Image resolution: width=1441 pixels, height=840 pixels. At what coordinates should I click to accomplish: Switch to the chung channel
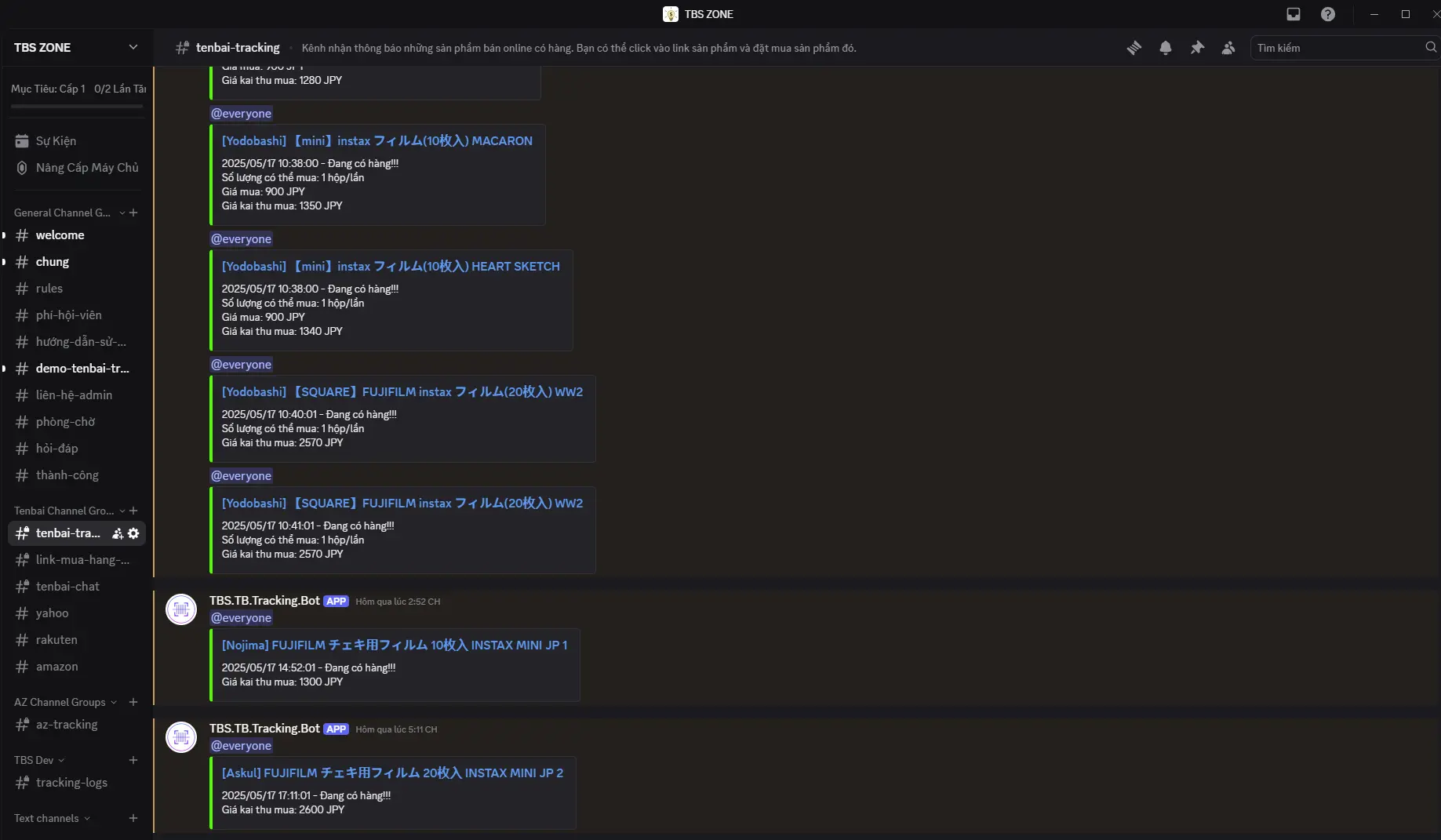click(77, 262)
